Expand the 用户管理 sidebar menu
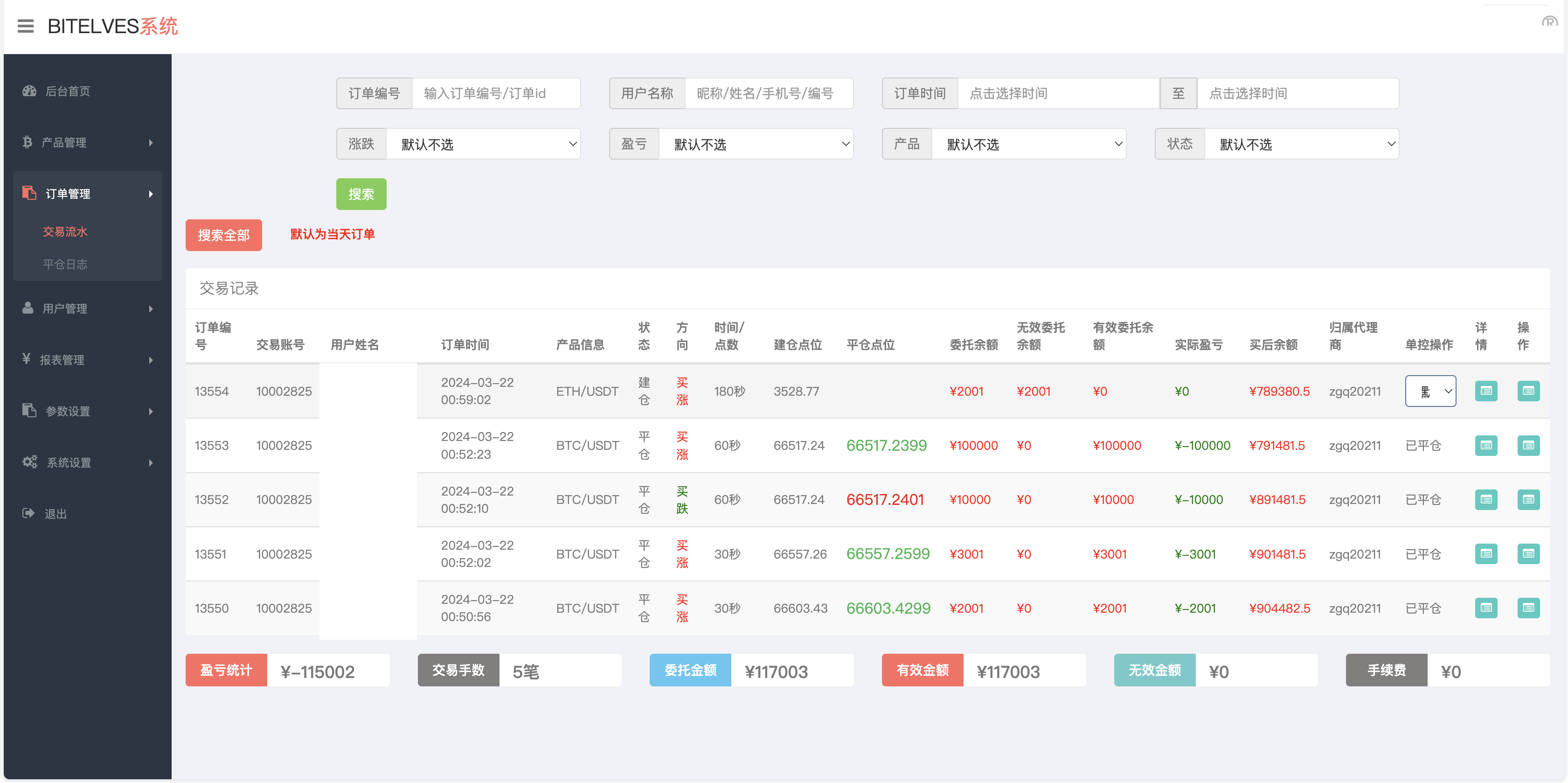 88,308
